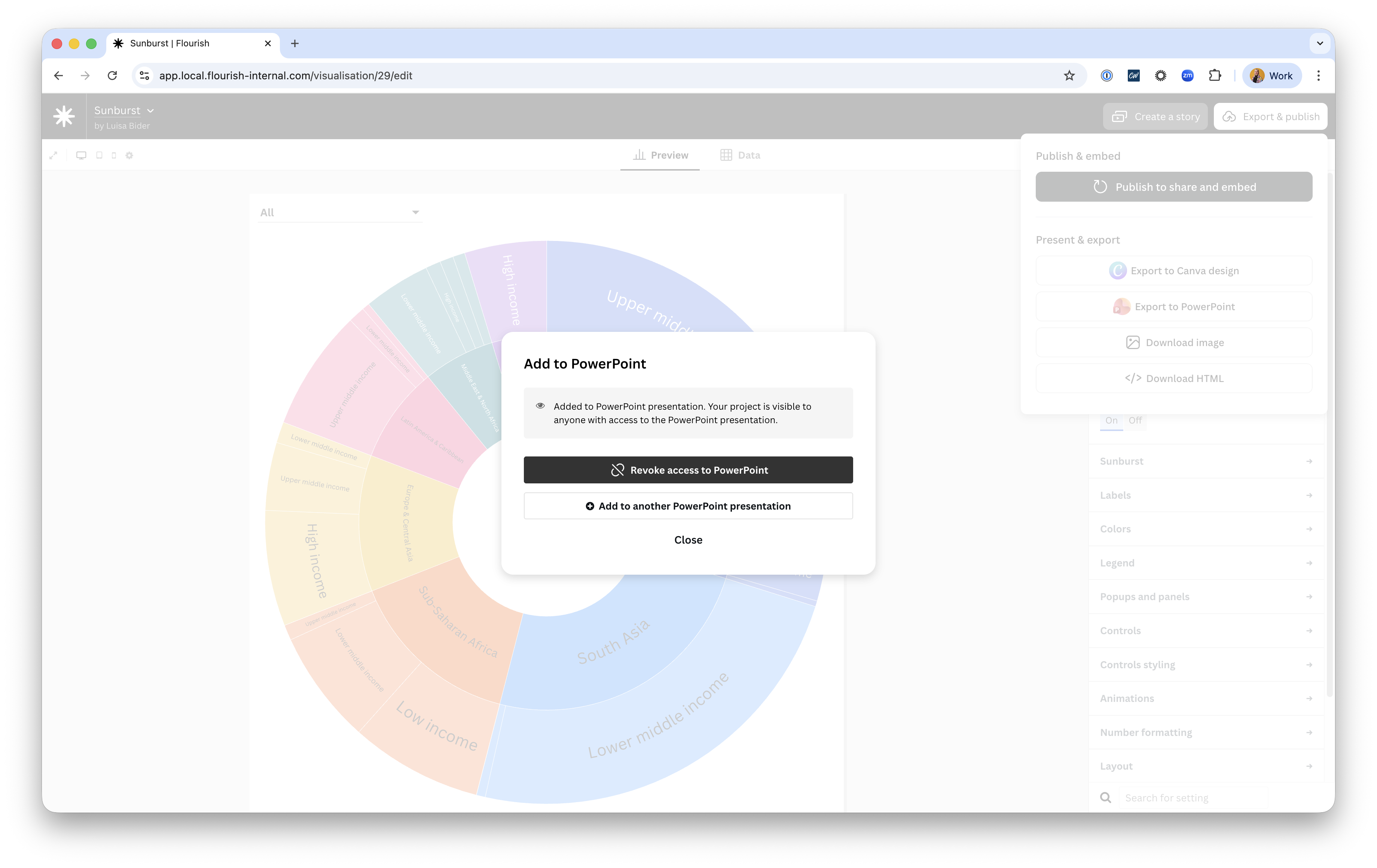Switch to desktop preview size icon
The height and width of the screenshot is (868, 1377).
(x=81, y=156)
